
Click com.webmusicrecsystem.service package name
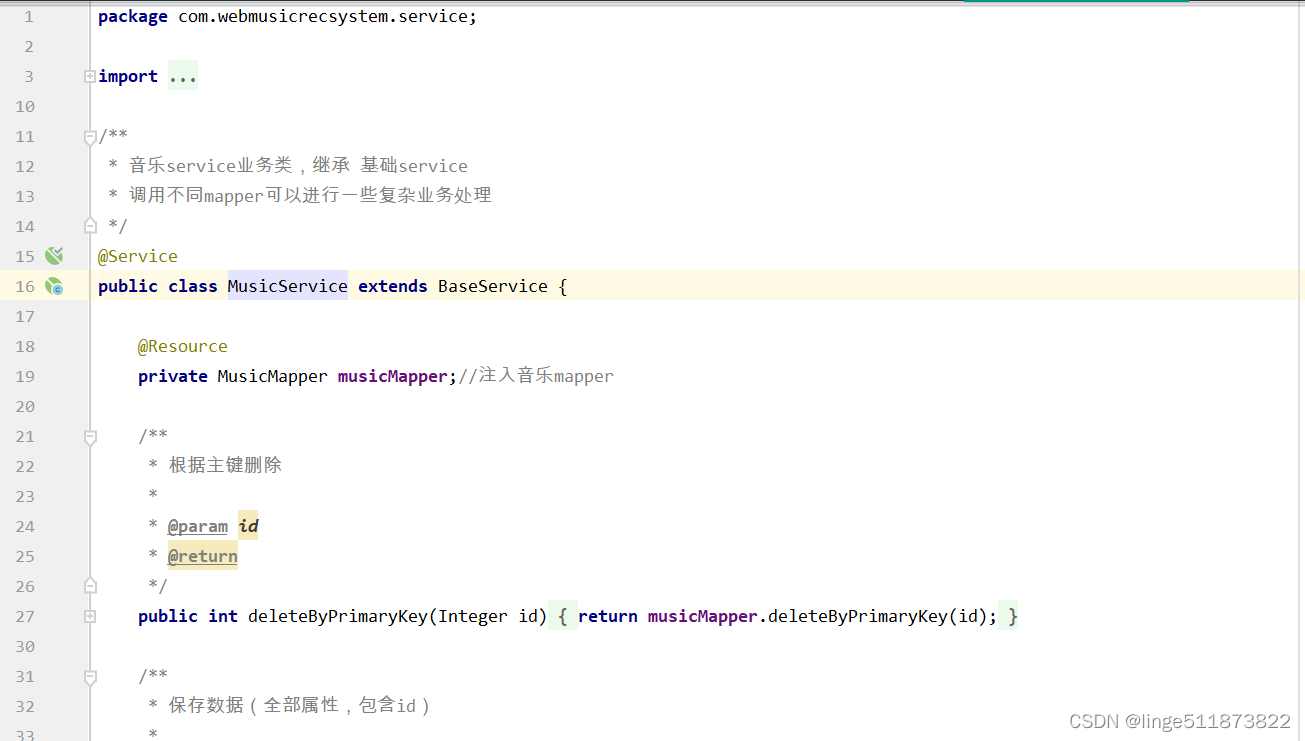[323, 17]
